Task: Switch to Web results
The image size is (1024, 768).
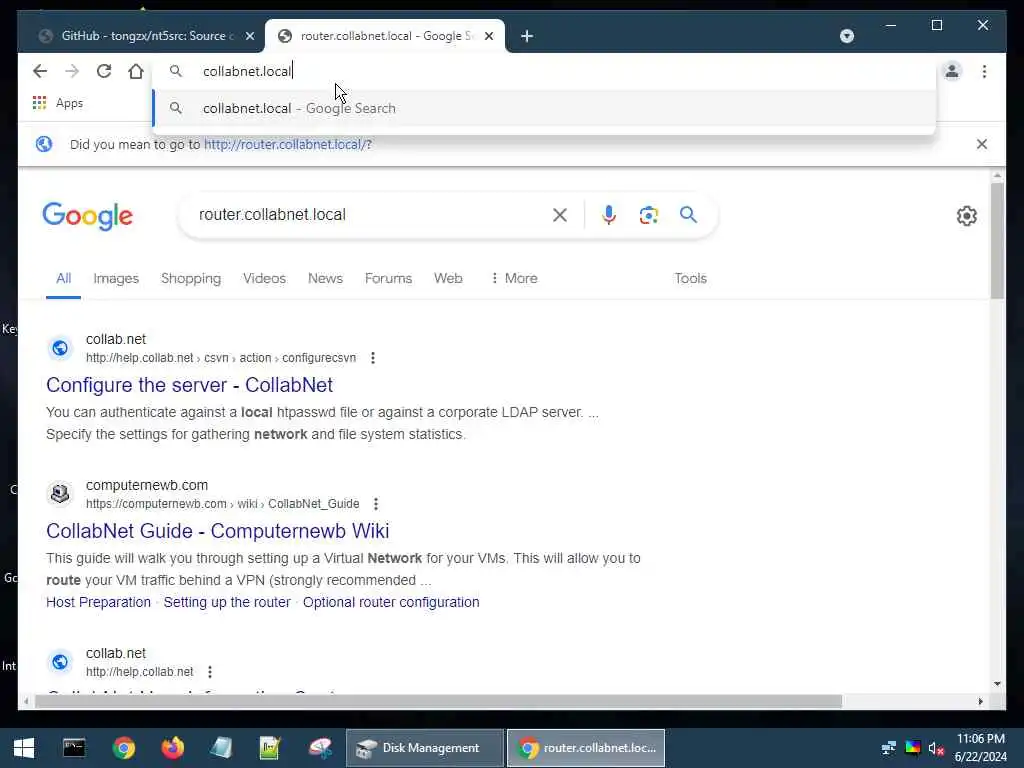Action: (x=448, y=278)
